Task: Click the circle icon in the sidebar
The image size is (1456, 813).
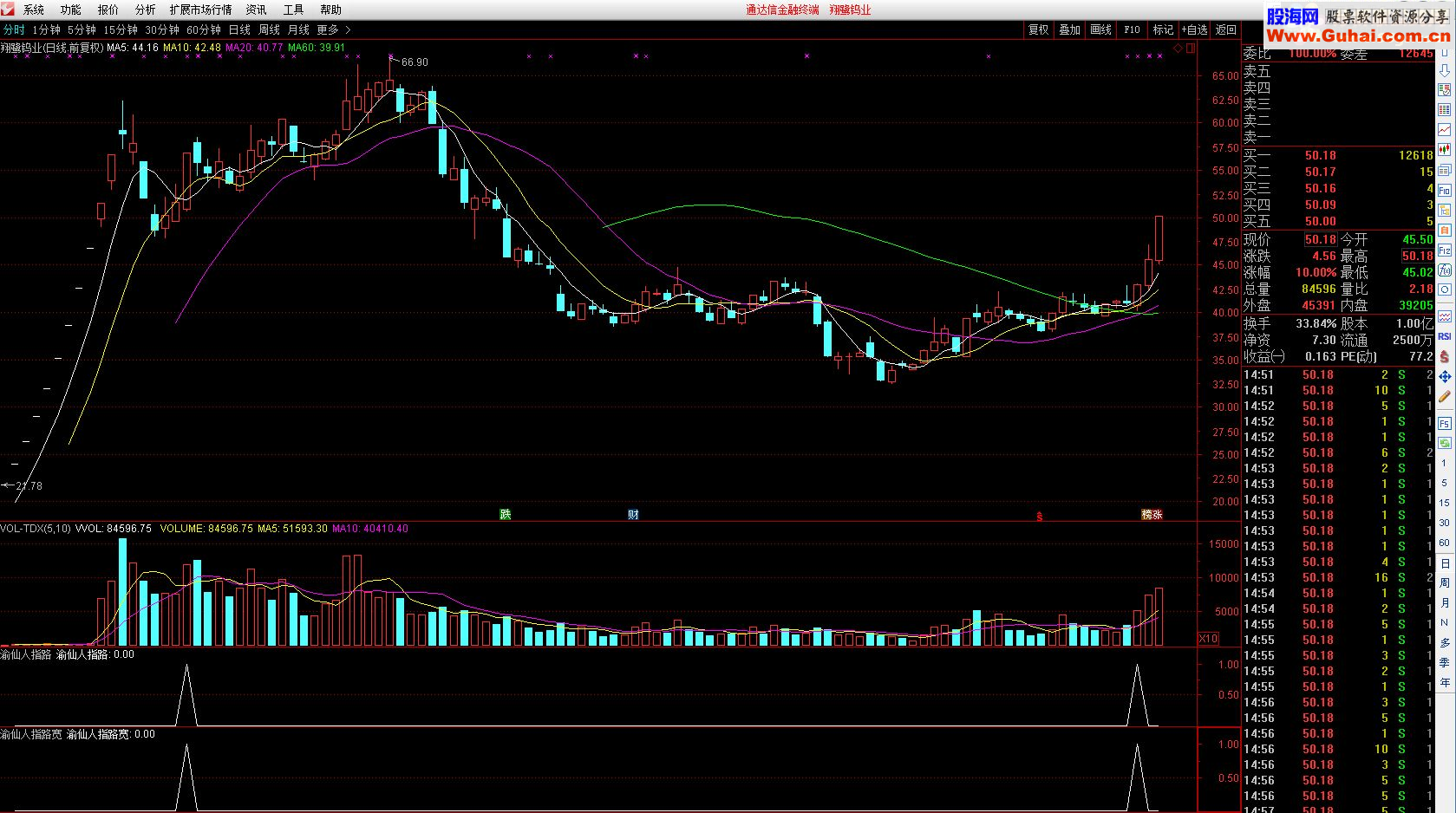Action: point(1445,289)
